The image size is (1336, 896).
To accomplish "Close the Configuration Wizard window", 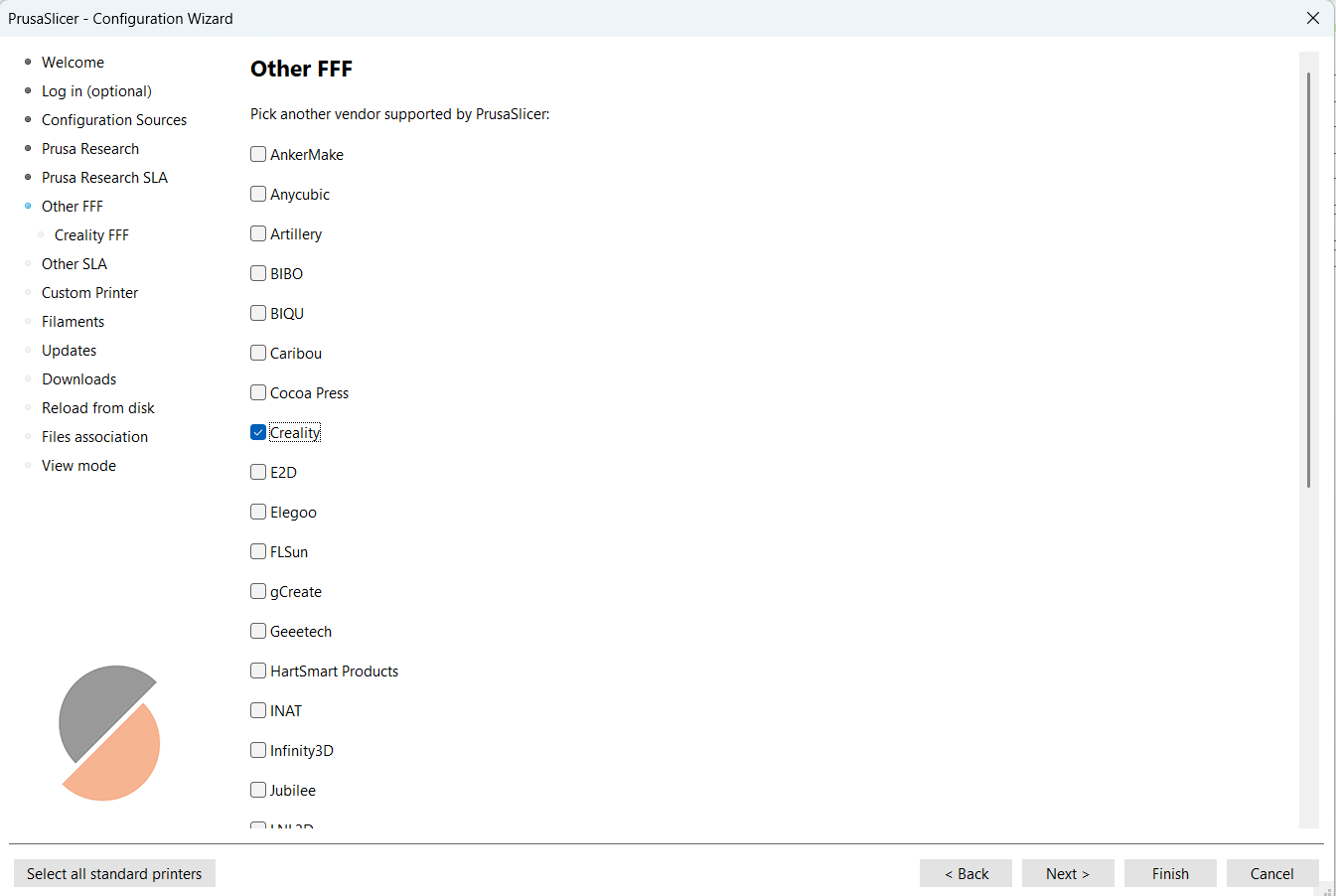I will 1312,18.
